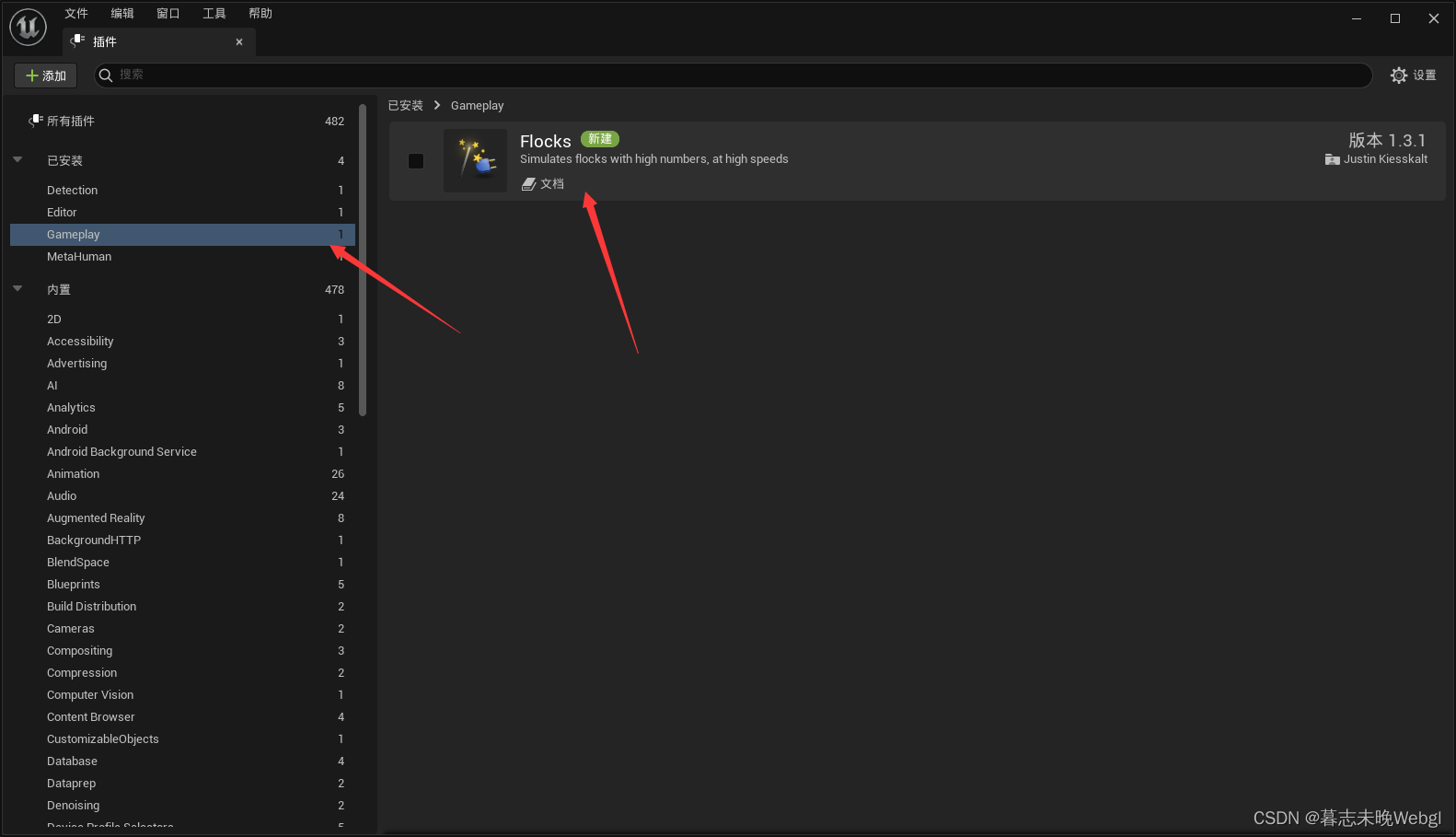Screen dimensions: 1456x837
Task: Select the Audio category
Action: click(x=182, y=495)
